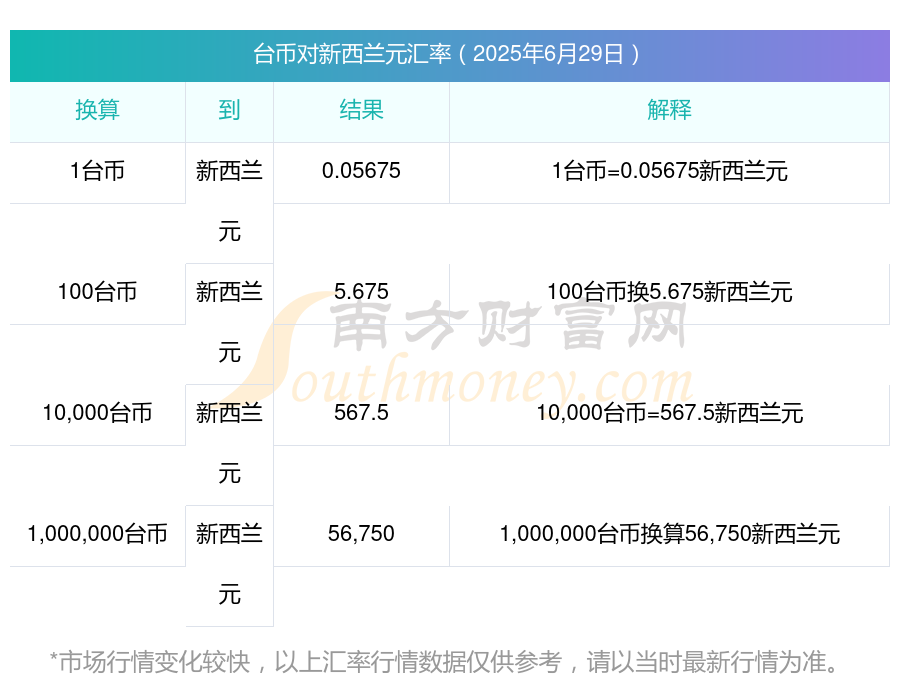Select explanation 100台币换5.675新西兰元
Image resolution: width=900 pixels, height=693 pixels.
(669, 292)
